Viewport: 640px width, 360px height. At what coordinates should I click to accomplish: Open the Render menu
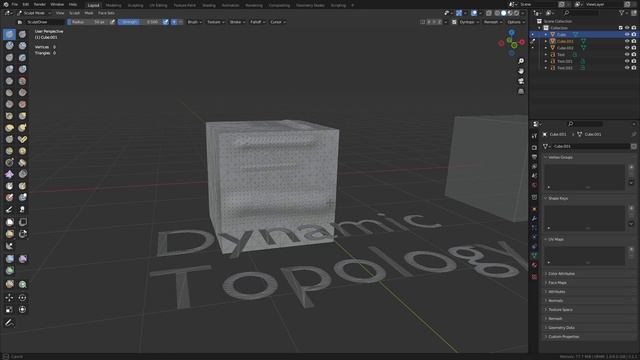point(40,4)
